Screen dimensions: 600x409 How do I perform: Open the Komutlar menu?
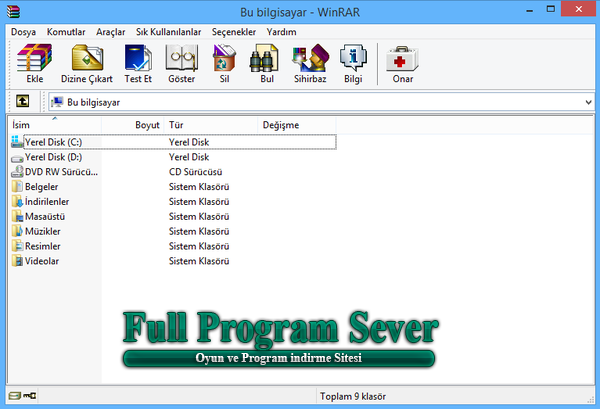click(66, 32)
